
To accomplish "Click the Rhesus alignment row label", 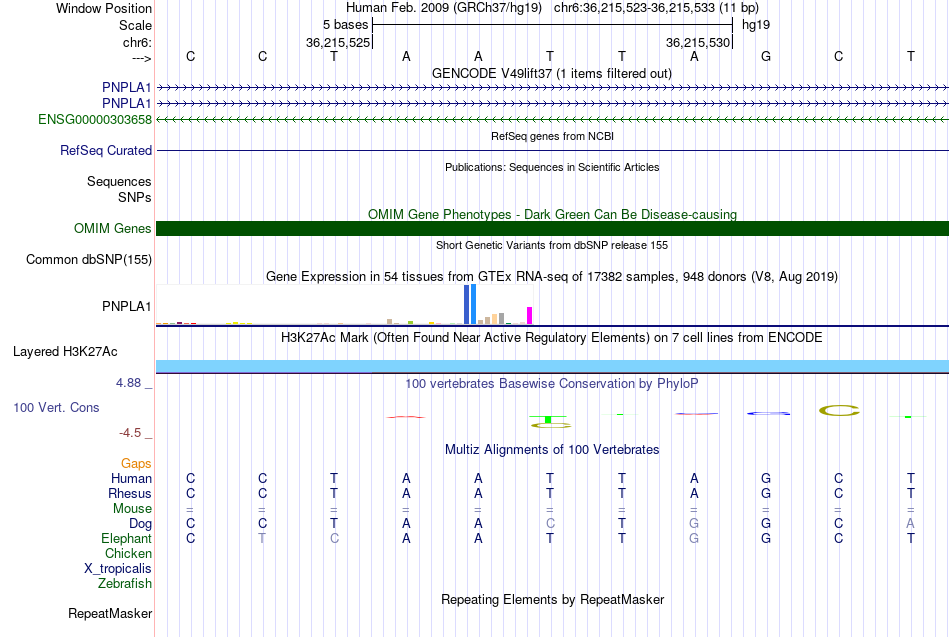I will [130, 493].
